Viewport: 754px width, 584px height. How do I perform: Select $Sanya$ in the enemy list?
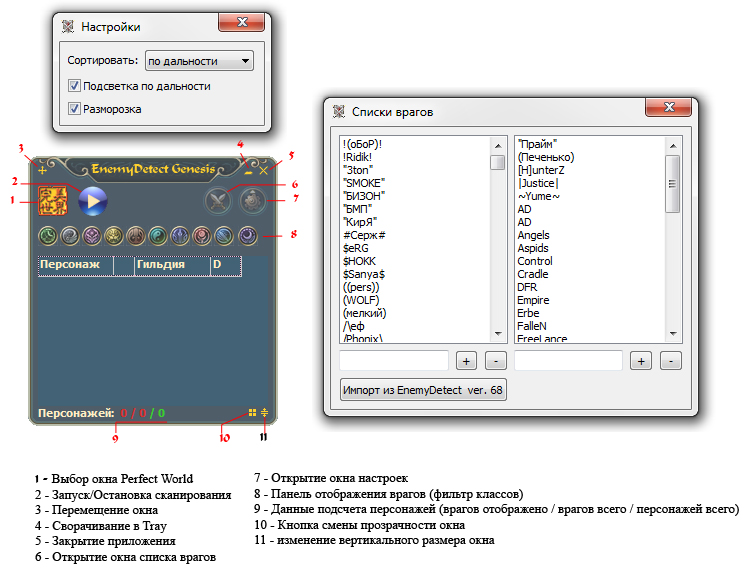coord(364,274)
